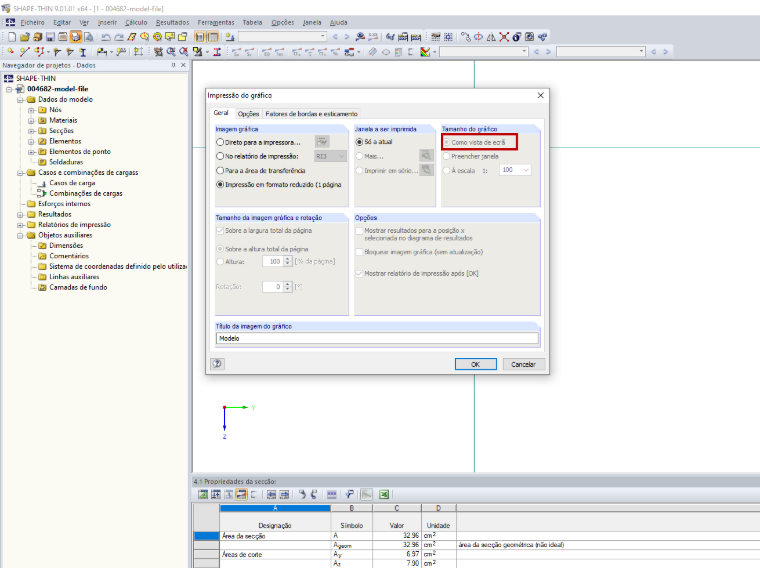Select 'Camadas de fundo' tree item
Viewport: 760px width, 570px height.
click(x=78, y=287)
